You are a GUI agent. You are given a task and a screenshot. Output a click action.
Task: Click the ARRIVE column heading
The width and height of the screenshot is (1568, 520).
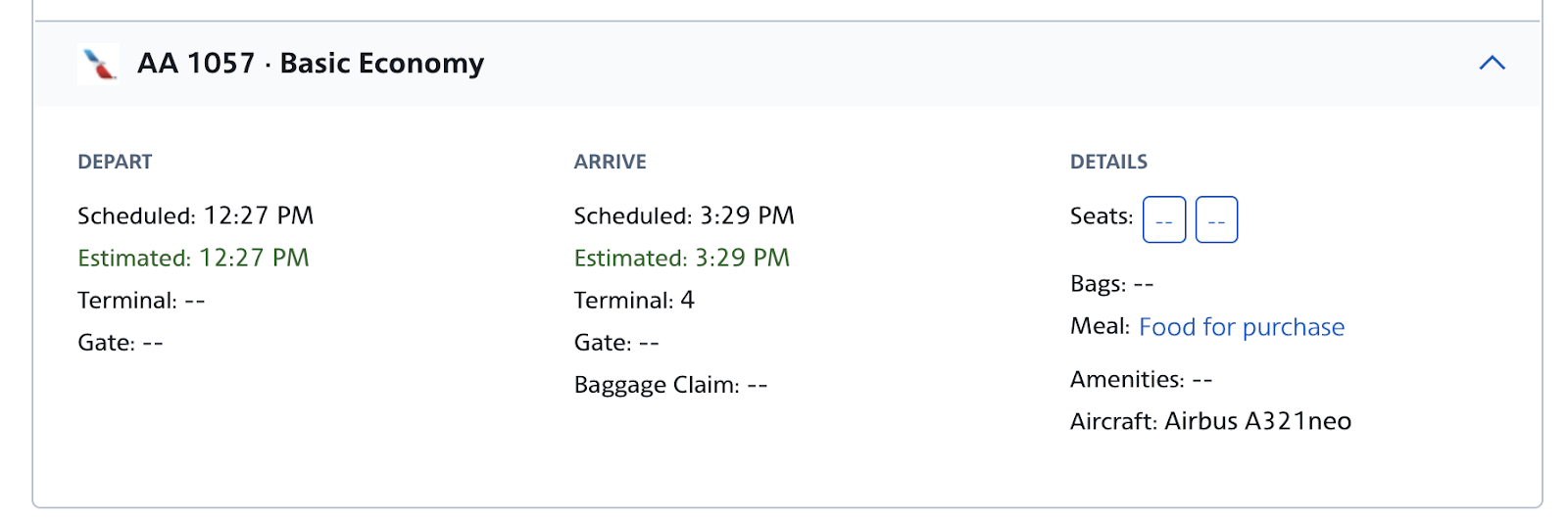click(610, 162)
